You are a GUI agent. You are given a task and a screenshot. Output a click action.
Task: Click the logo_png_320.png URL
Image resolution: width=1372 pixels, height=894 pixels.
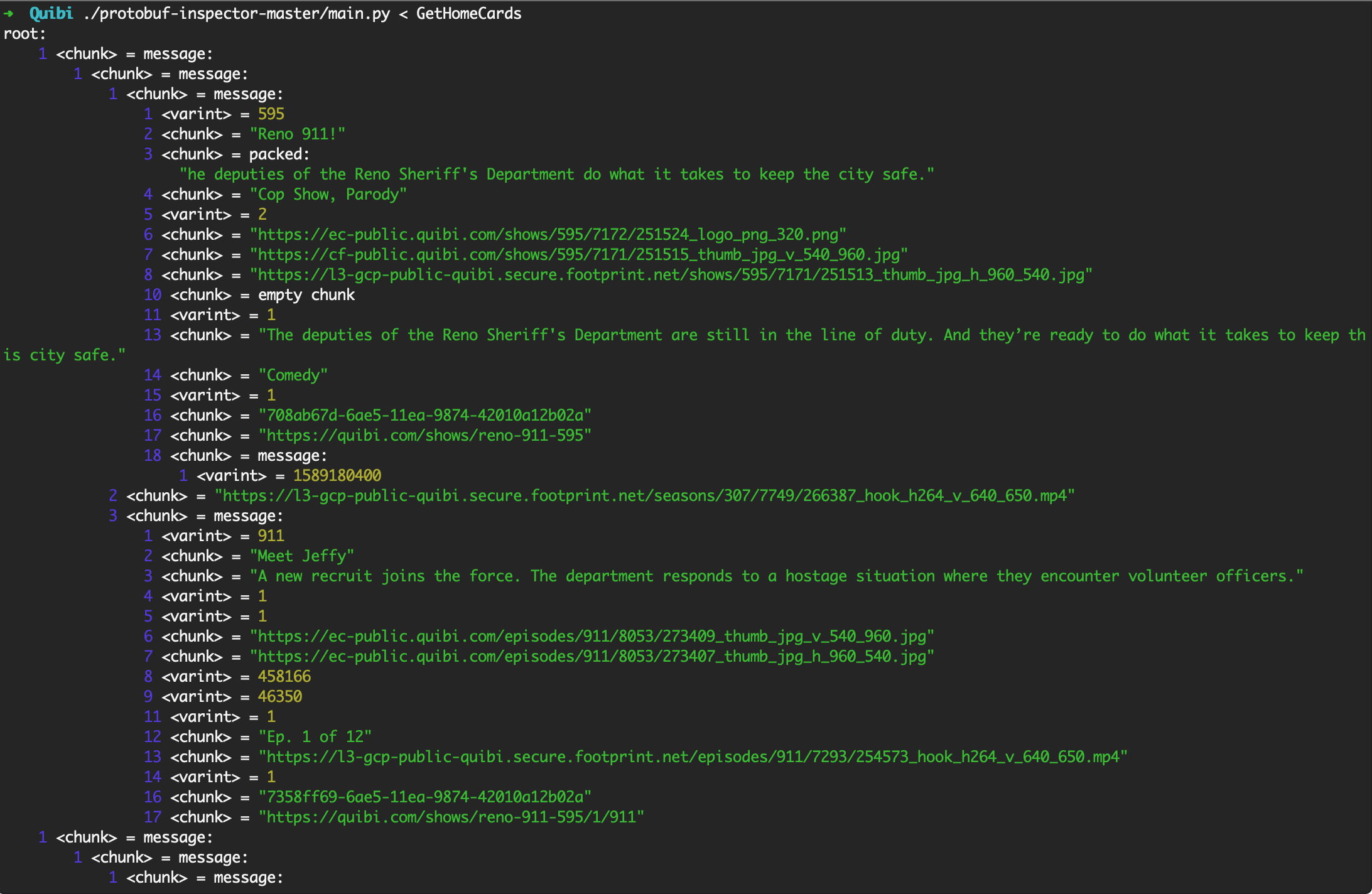(548, 235)
